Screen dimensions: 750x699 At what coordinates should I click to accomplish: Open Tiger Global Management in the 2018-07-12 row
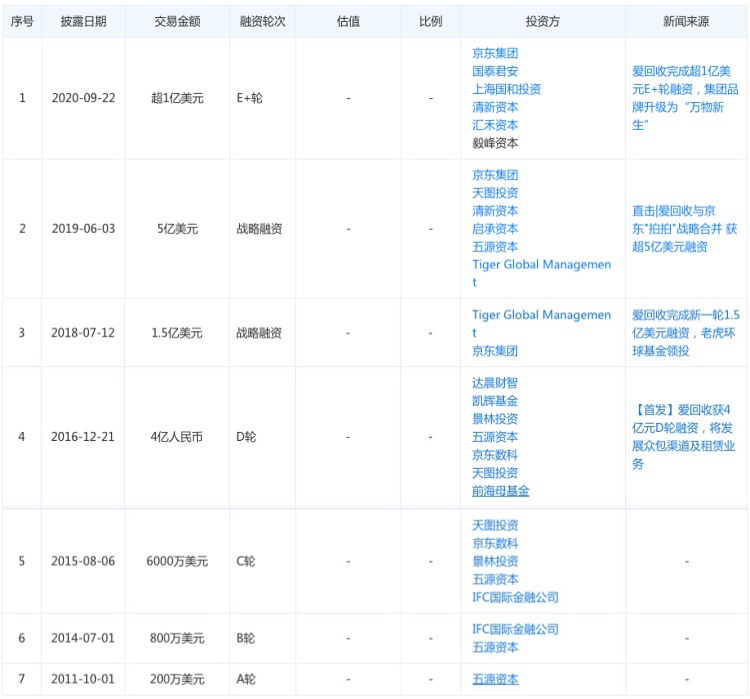point(541,315)
